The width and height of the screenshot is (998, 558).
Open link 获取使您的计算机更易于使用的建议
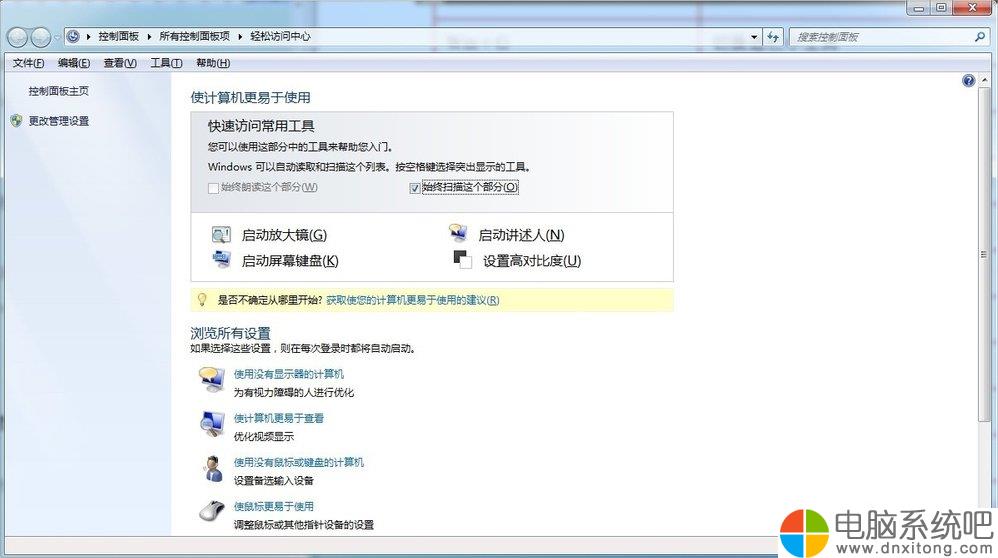click(x=412, y=300)
